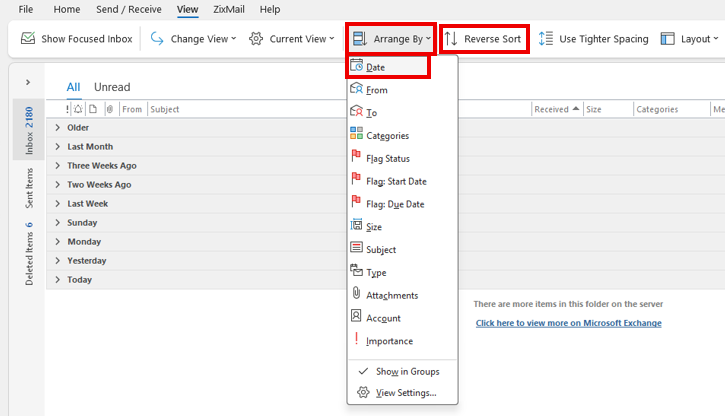Screen dimensions: 725x416
Task: Expand the Last Week group
Action: 57,203
